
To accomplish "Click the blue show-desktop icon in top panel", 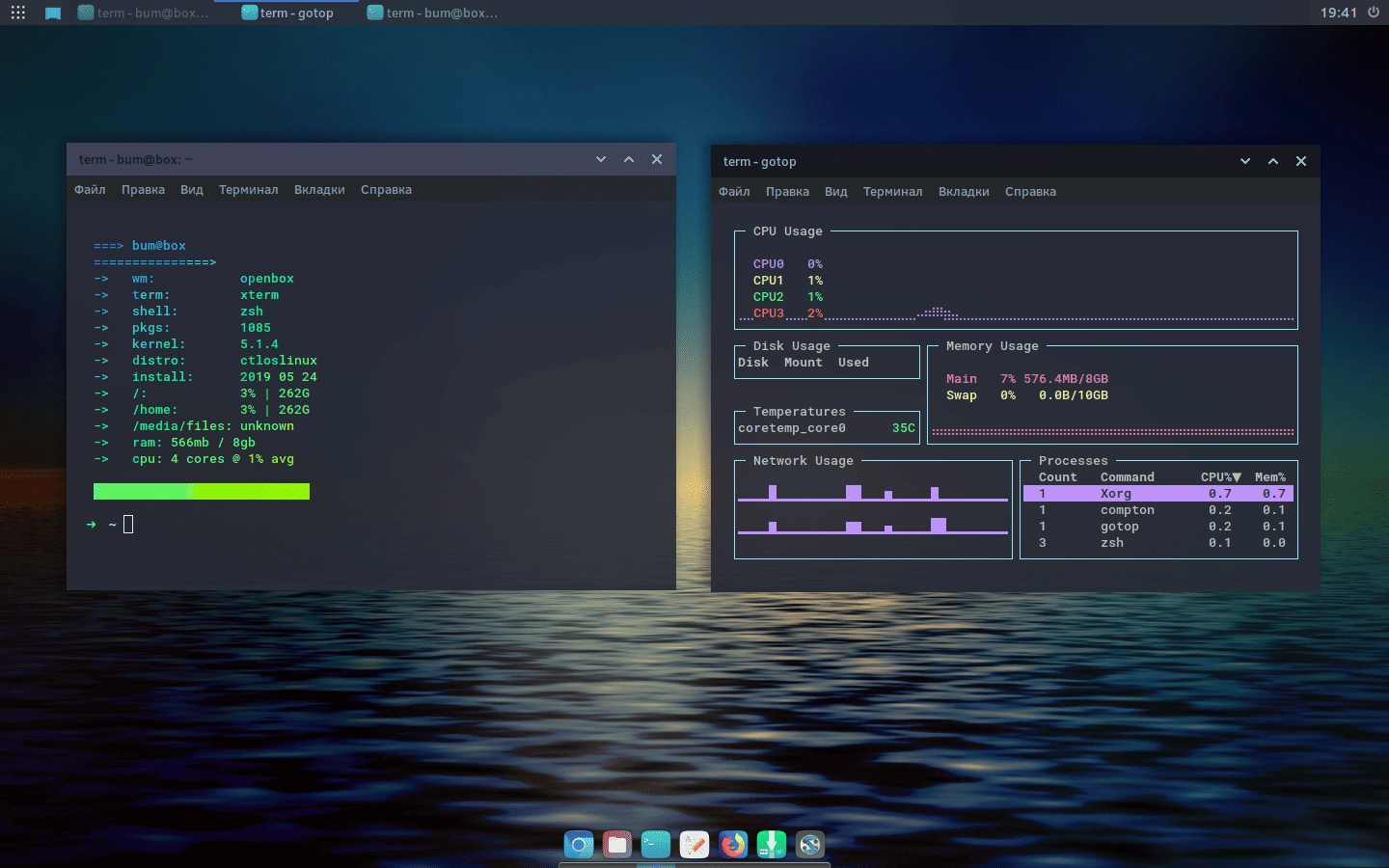I will coord(53,14).
